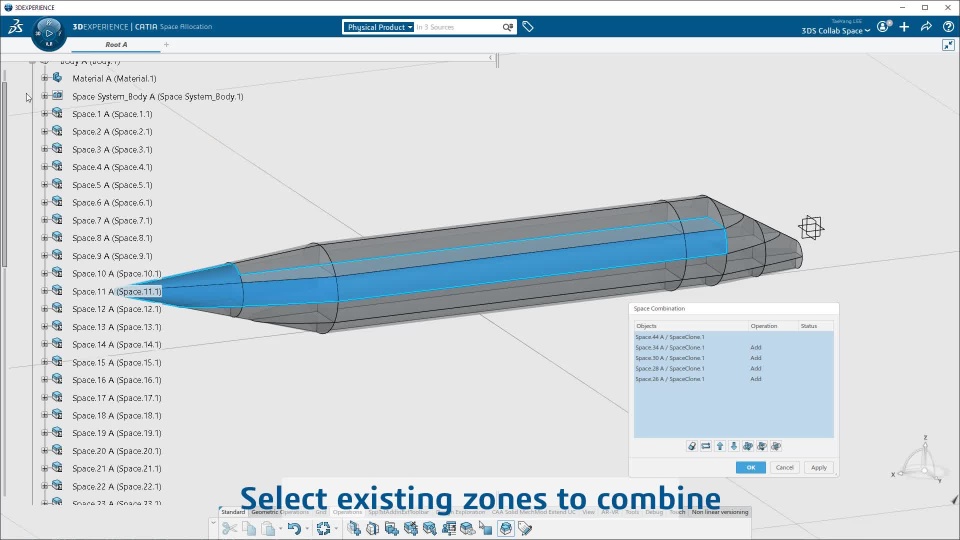The height and width of the screenshot is (540, 960).
Task: Click the eraser remove icon in Space Combination
Action: pyautogui.click(x=692, y=446)
